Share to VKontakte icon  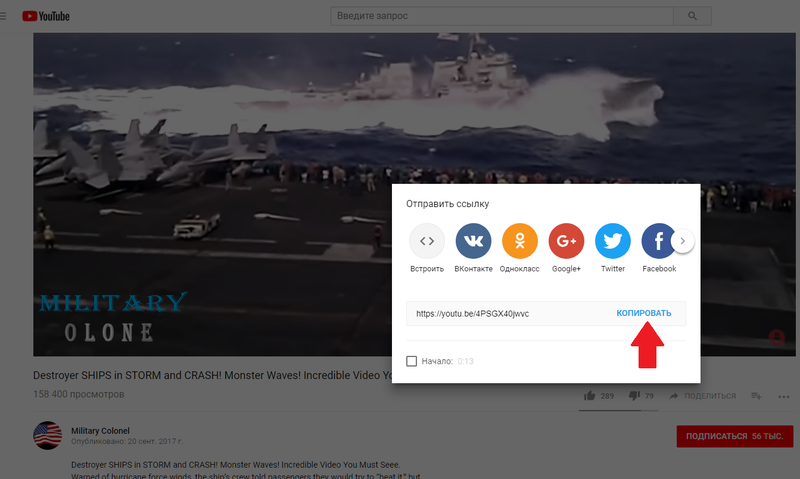pos(473,241)
